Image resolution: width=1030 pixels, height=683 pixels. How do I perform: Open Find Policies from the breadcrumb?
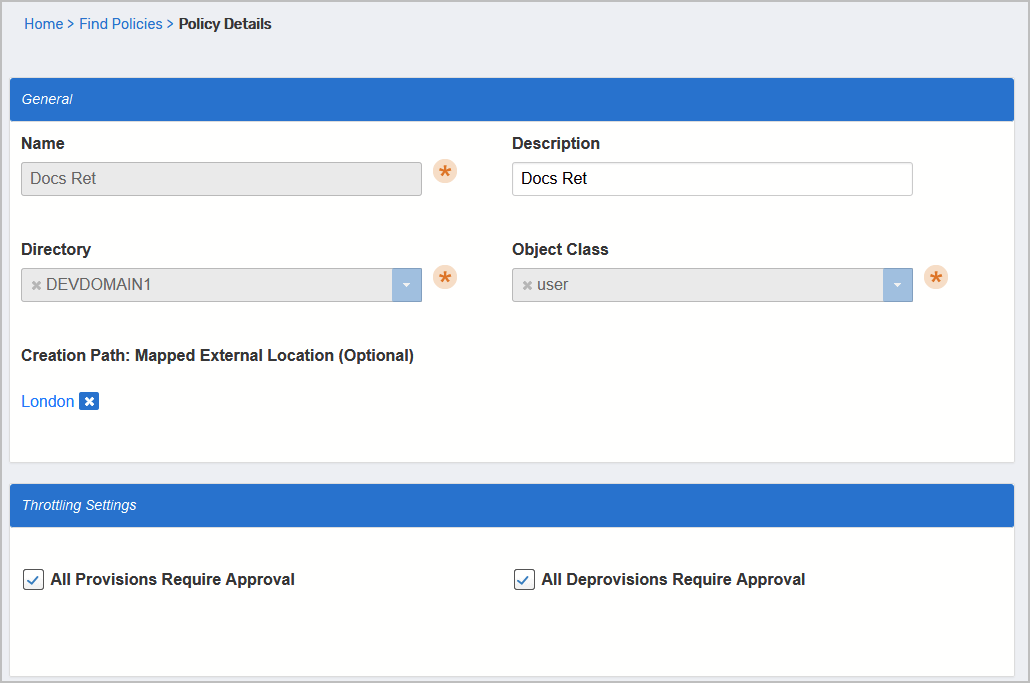click(x=120, y=23)
